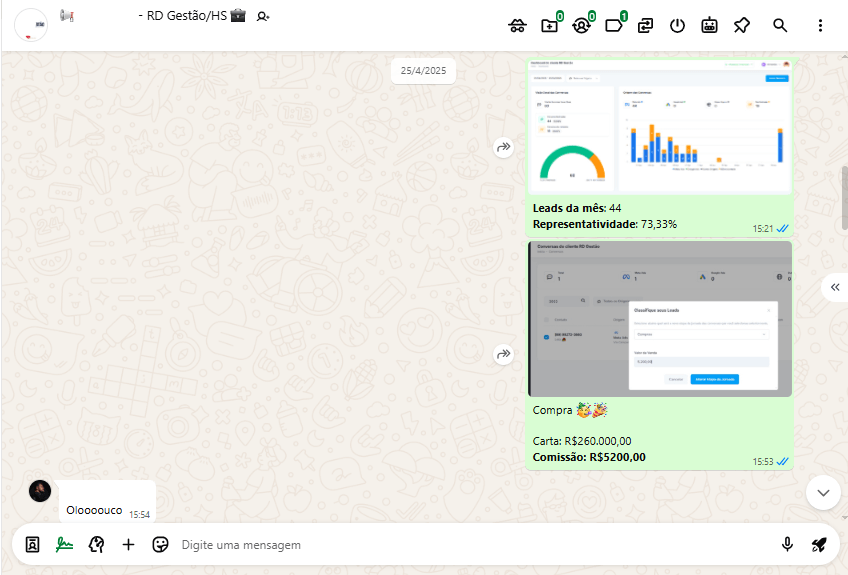Image resolution: width=848 pixels, height=575 pixels.
Task: Open the Classifique seus Leads screenshot thumbnail
Action: tap(660, 319)
